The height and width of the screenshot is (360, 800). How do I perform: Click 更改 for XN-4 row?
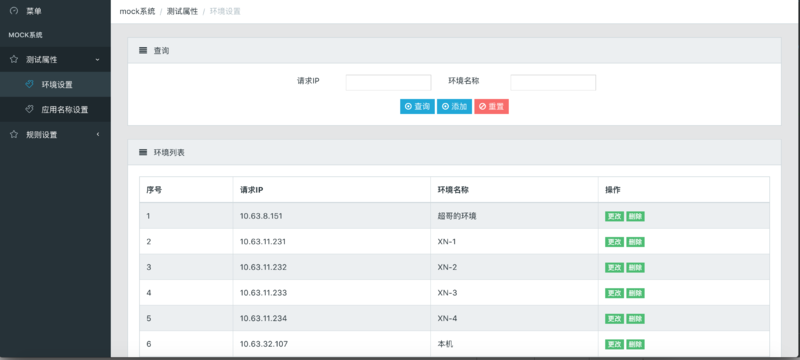(615, 319)
